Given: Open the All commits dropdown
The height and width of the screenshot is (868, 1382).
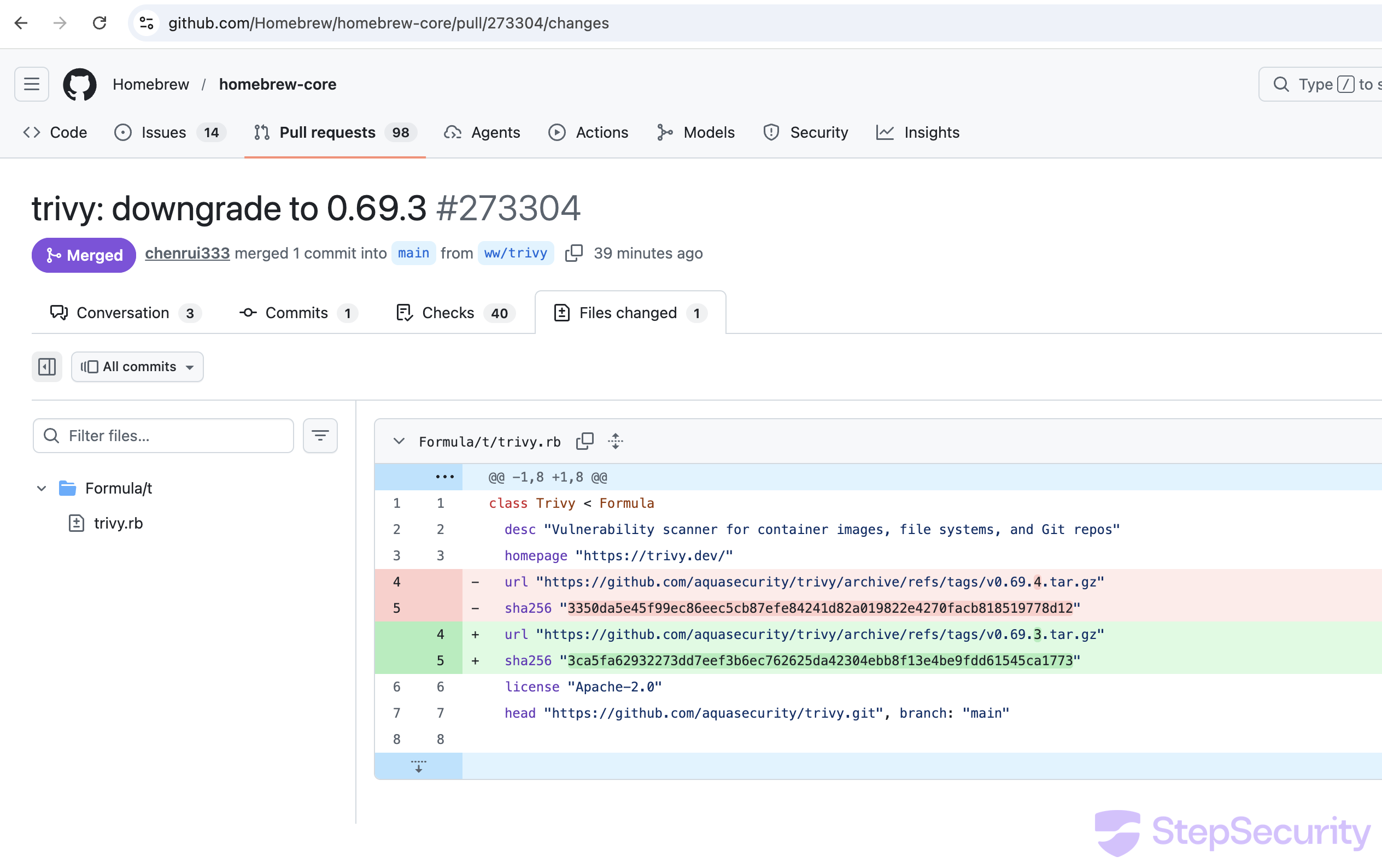Looking at the screenshot, I should pyautogui.click(x=137, y=367).
